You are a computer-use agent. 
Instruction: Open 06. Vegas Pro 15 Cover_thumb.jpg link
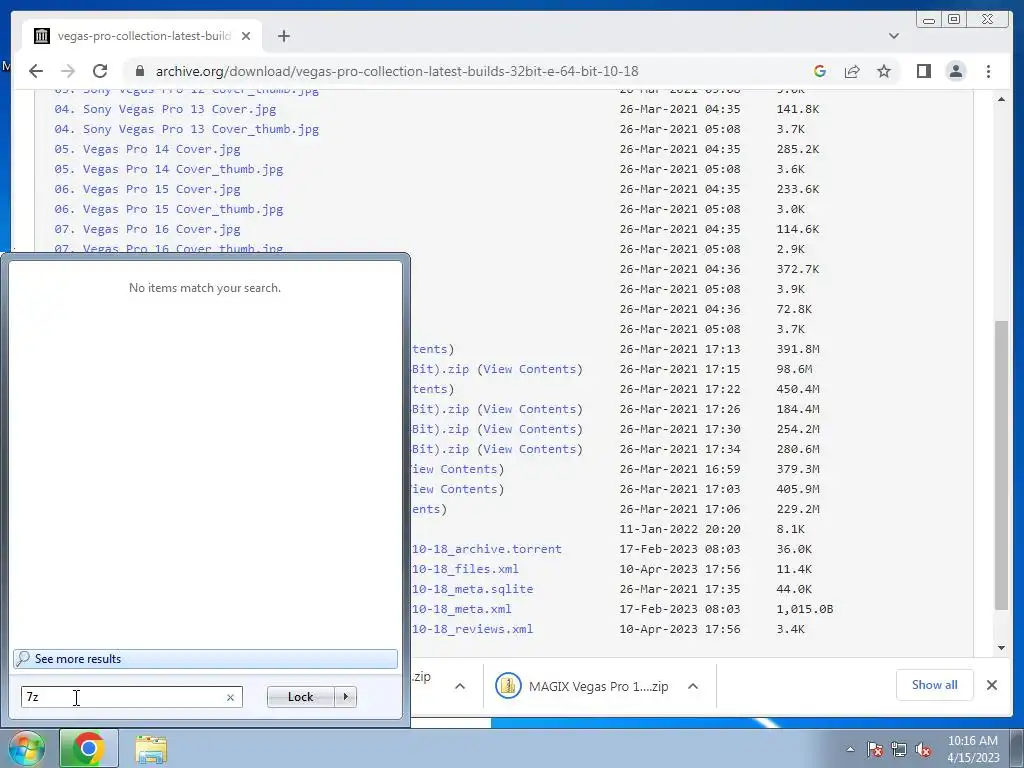(169, 209)
